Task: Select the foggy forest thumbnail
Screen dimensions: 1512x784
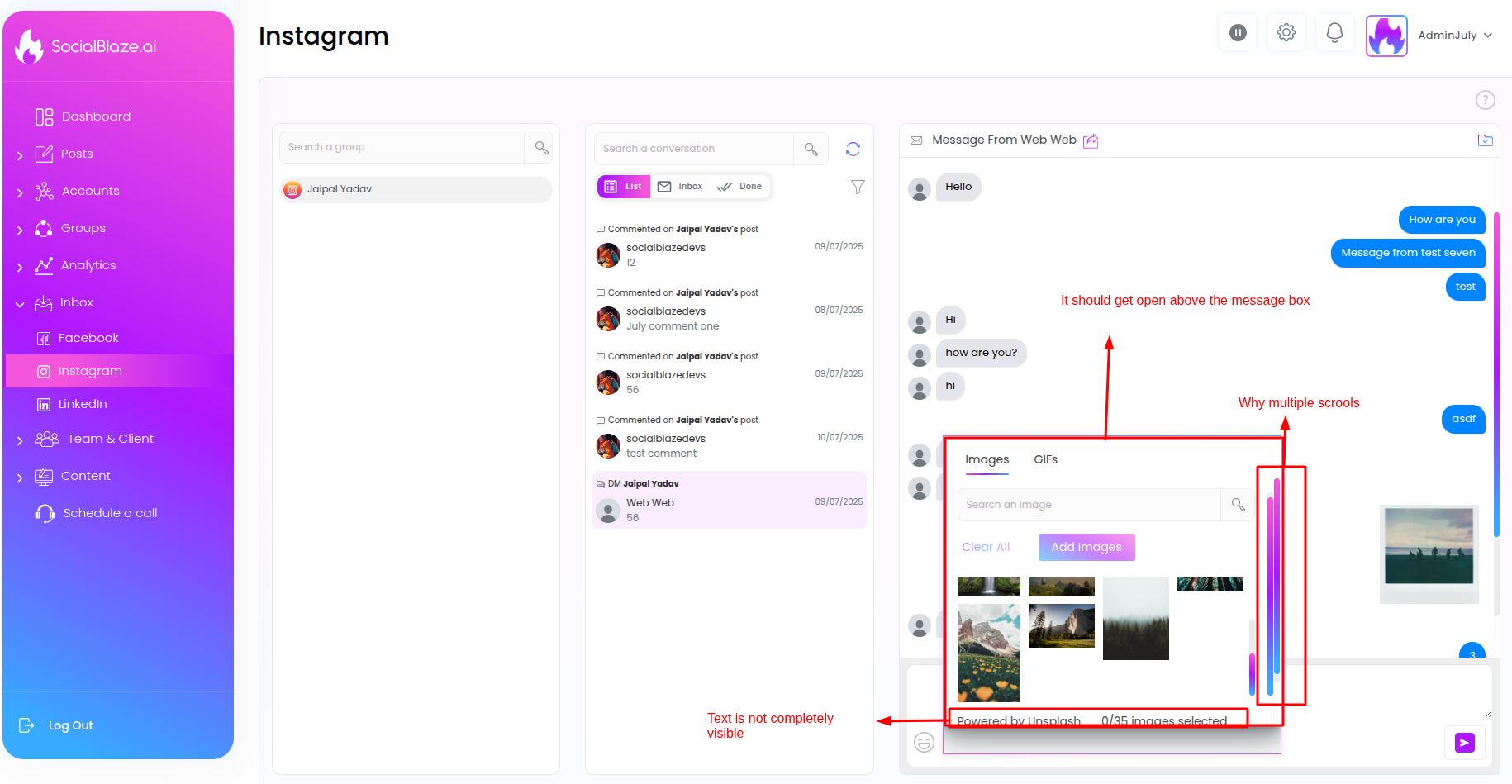Action: click(1135, 619)
